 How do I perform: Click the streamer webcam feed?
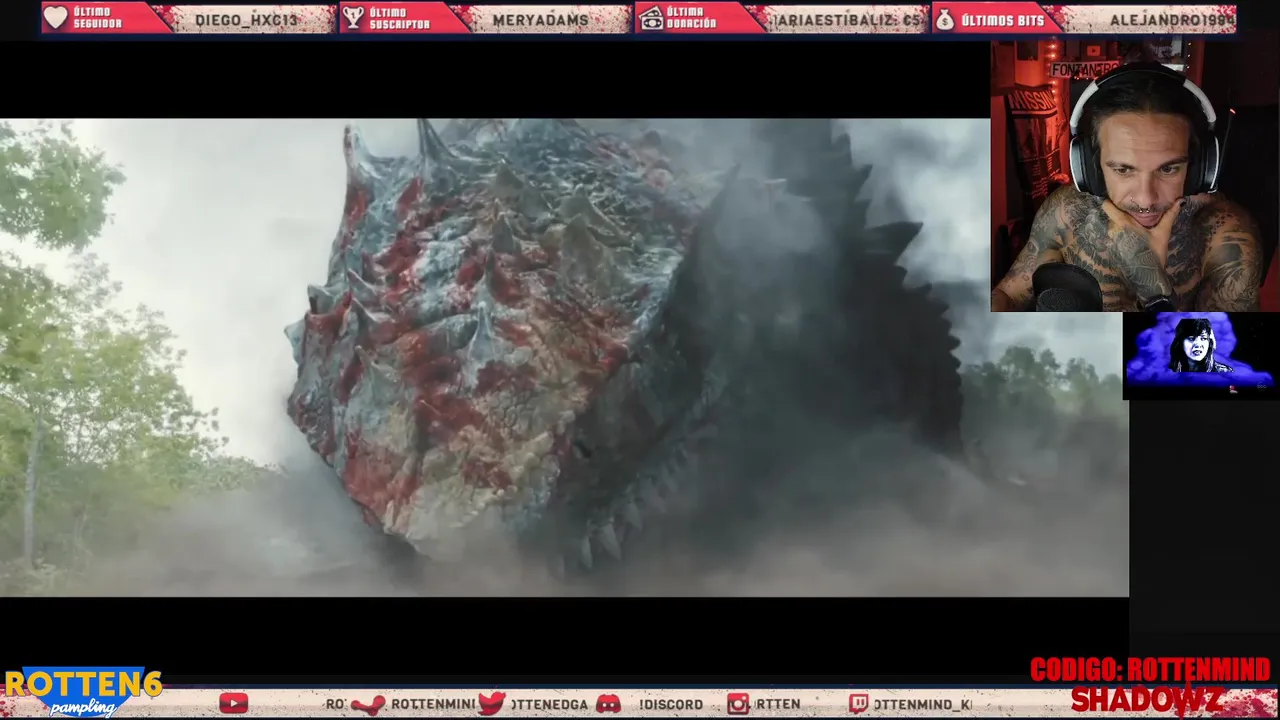click(x=1135, y=176)
